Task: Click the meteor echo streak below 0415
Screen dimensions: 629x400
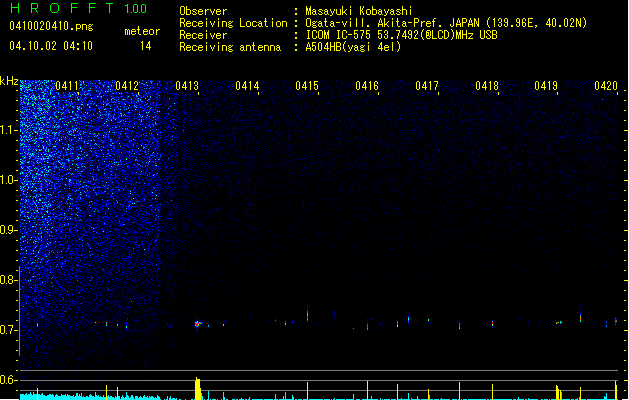Action: pyautogui.click(x=308, y=314)
